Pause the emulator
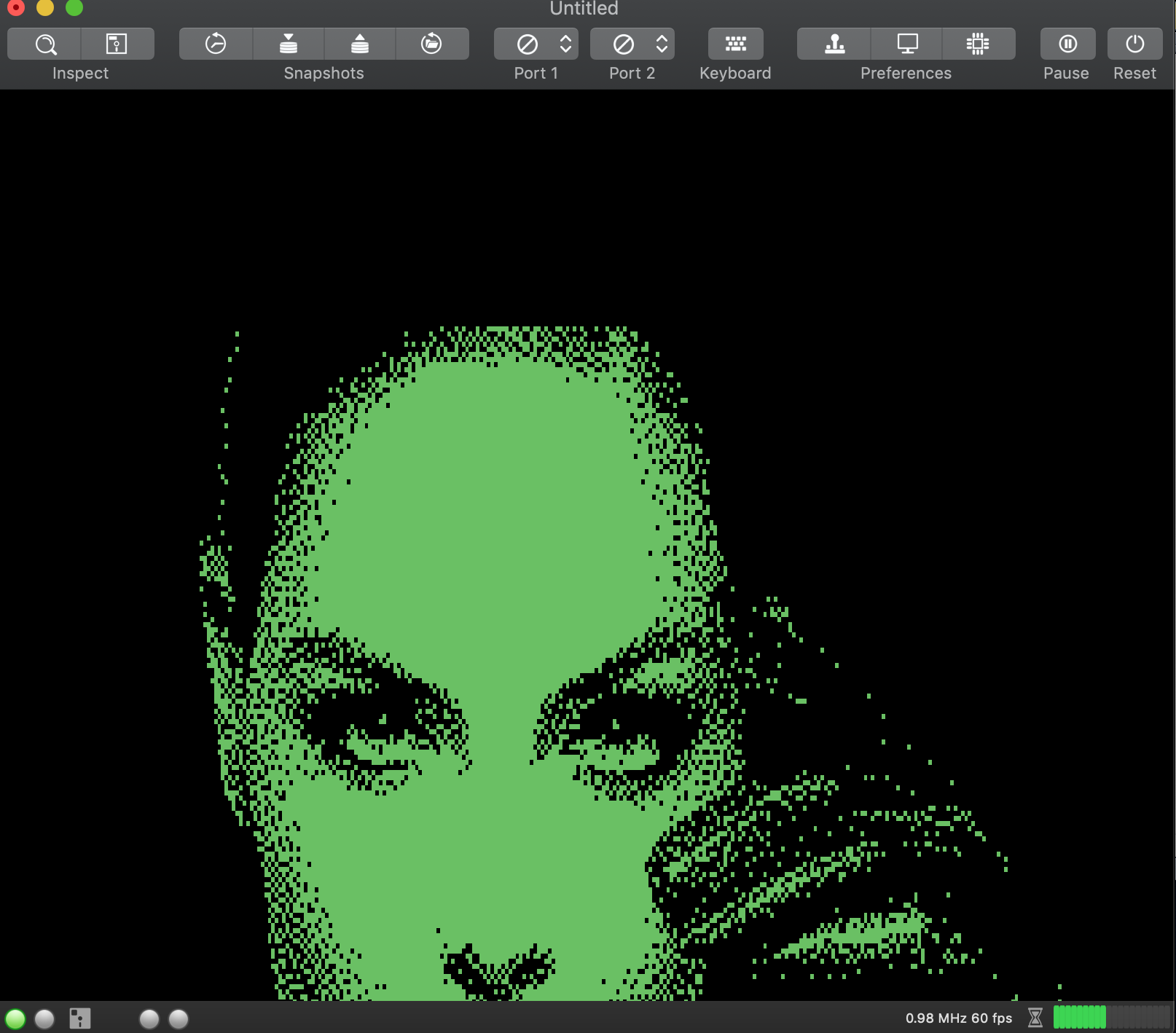Viewport: 1176px width, 1033px height. (x=1067, y=44)
